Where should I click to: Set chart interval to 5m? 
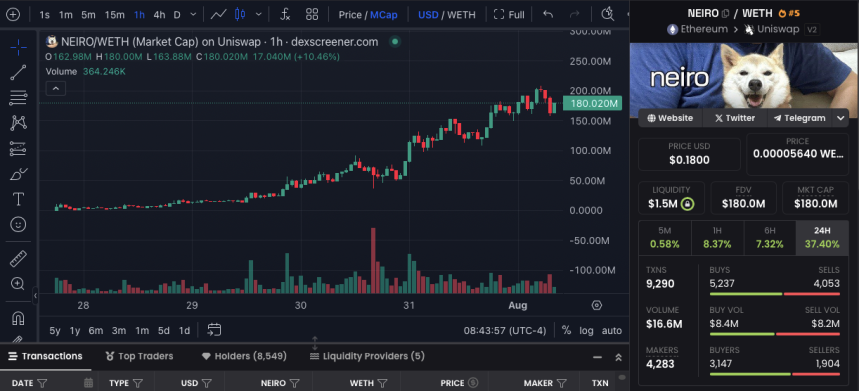click(88, 15)
